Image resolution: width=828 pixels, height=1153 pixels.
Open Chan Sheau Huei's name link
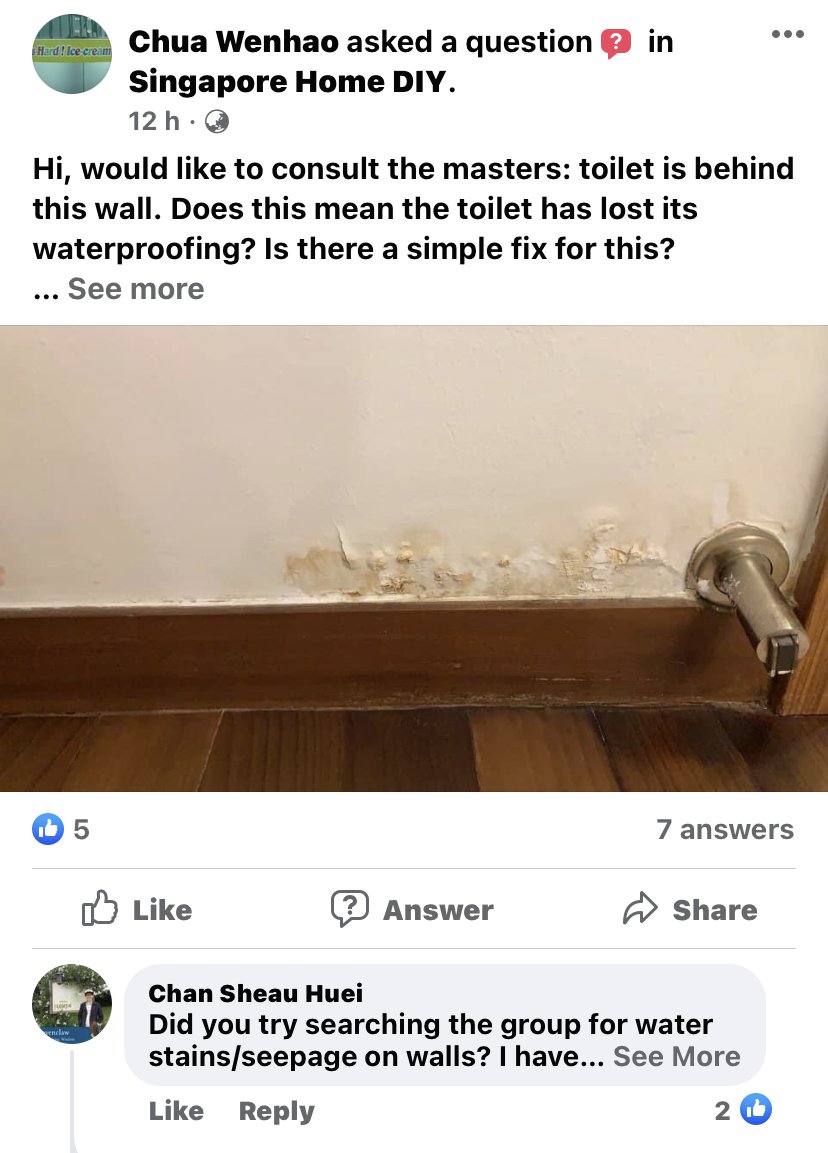click(x=256, y=993)
